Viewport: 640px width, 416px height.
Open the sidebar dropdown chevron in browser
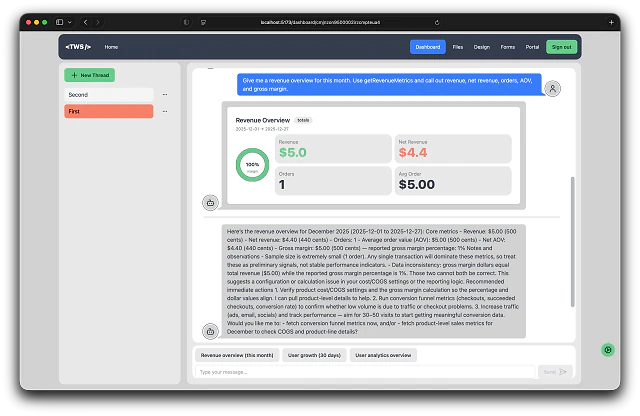coord(70,22)
